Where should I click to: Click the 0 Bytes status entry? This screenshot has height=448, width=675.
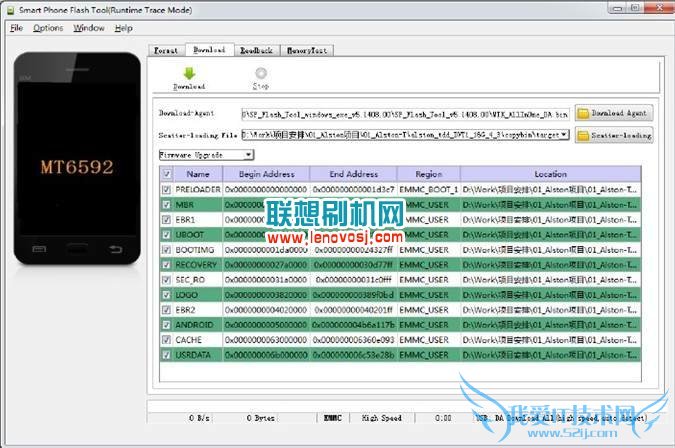[260, 418]
